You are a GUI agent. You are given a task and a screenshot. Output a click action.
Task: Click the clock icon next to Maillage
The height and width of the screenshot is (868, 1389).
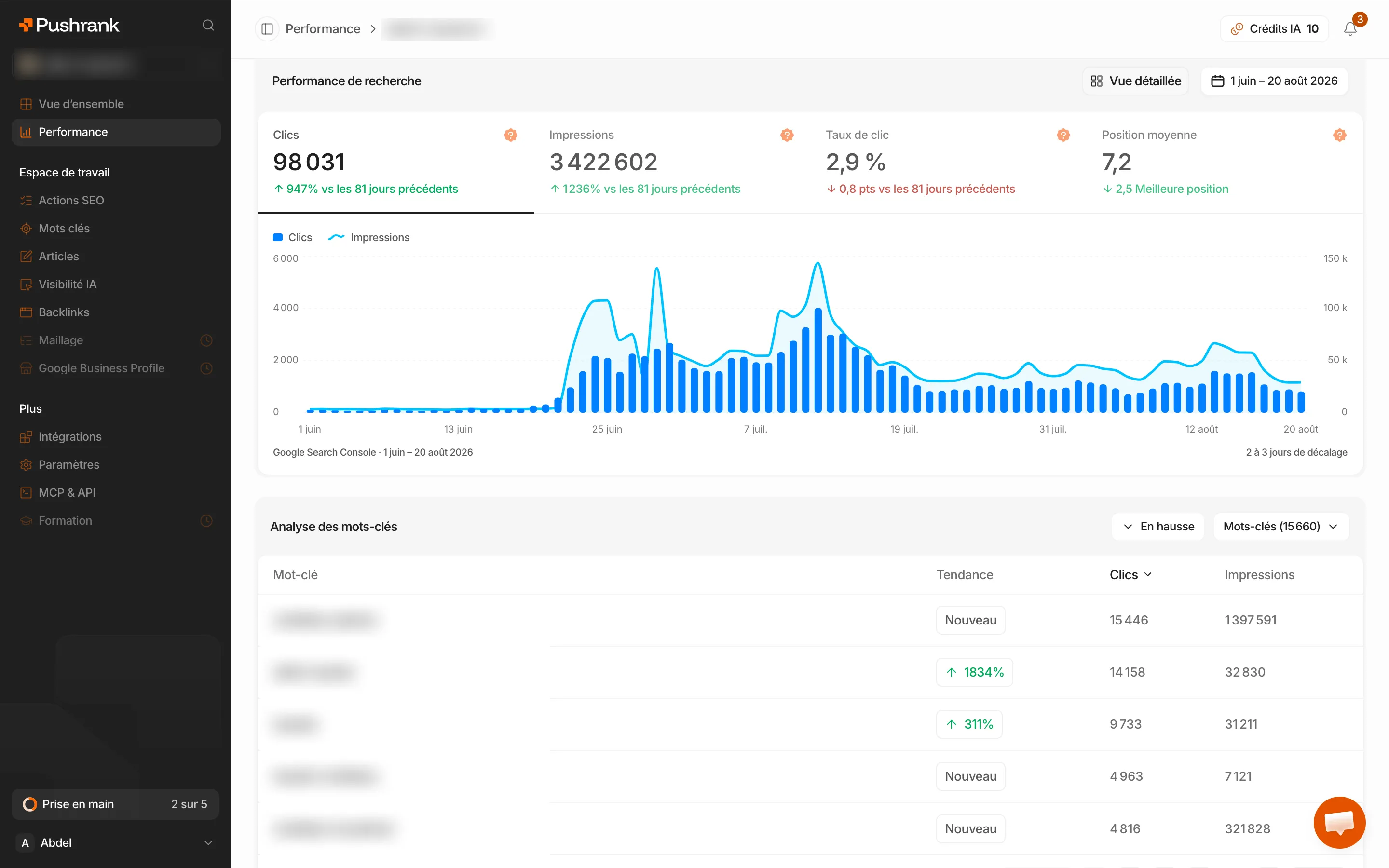tap(206, 340)
